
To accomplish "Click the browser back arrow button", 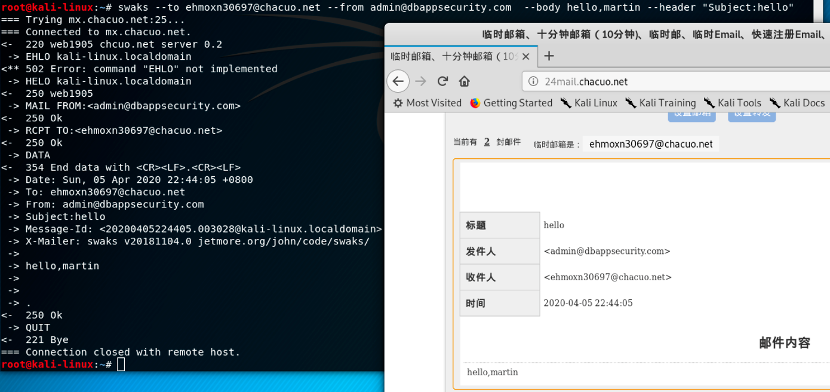I will pyautogui.click(x=399, y=81).
